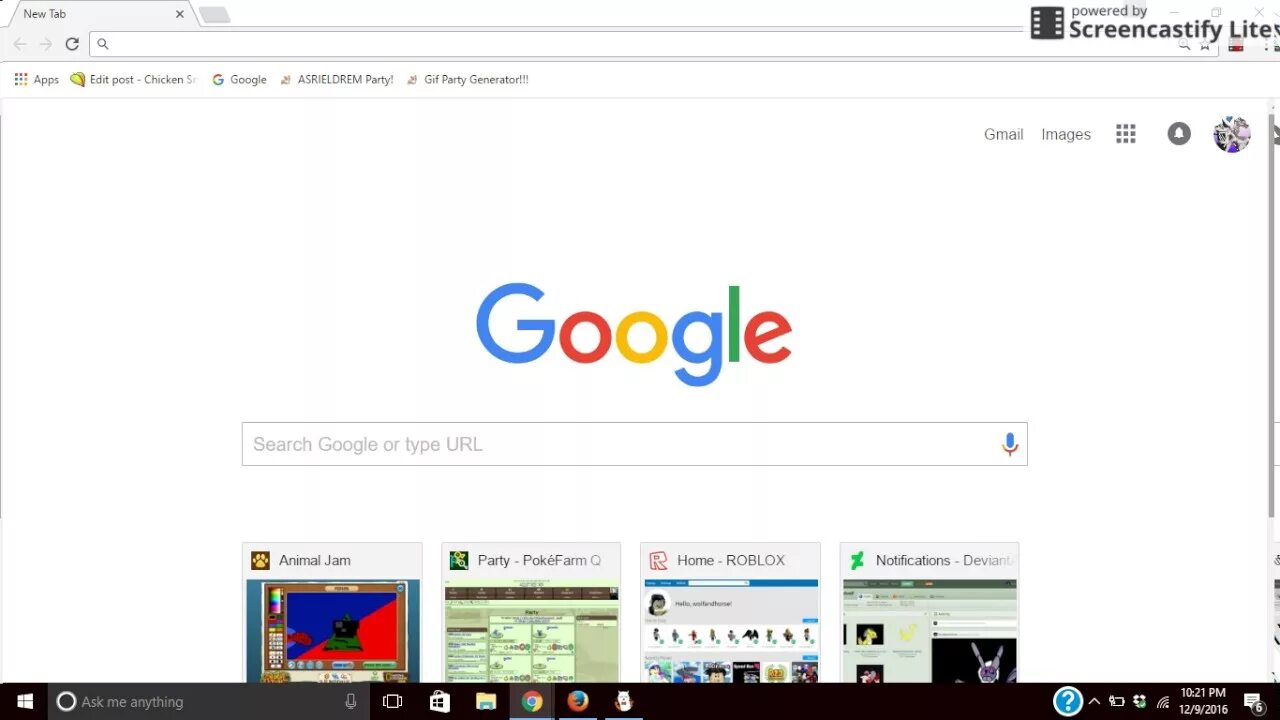Click the Search Google or type URL box
The height and width of the screenshot is (720, 1280).
634,444
